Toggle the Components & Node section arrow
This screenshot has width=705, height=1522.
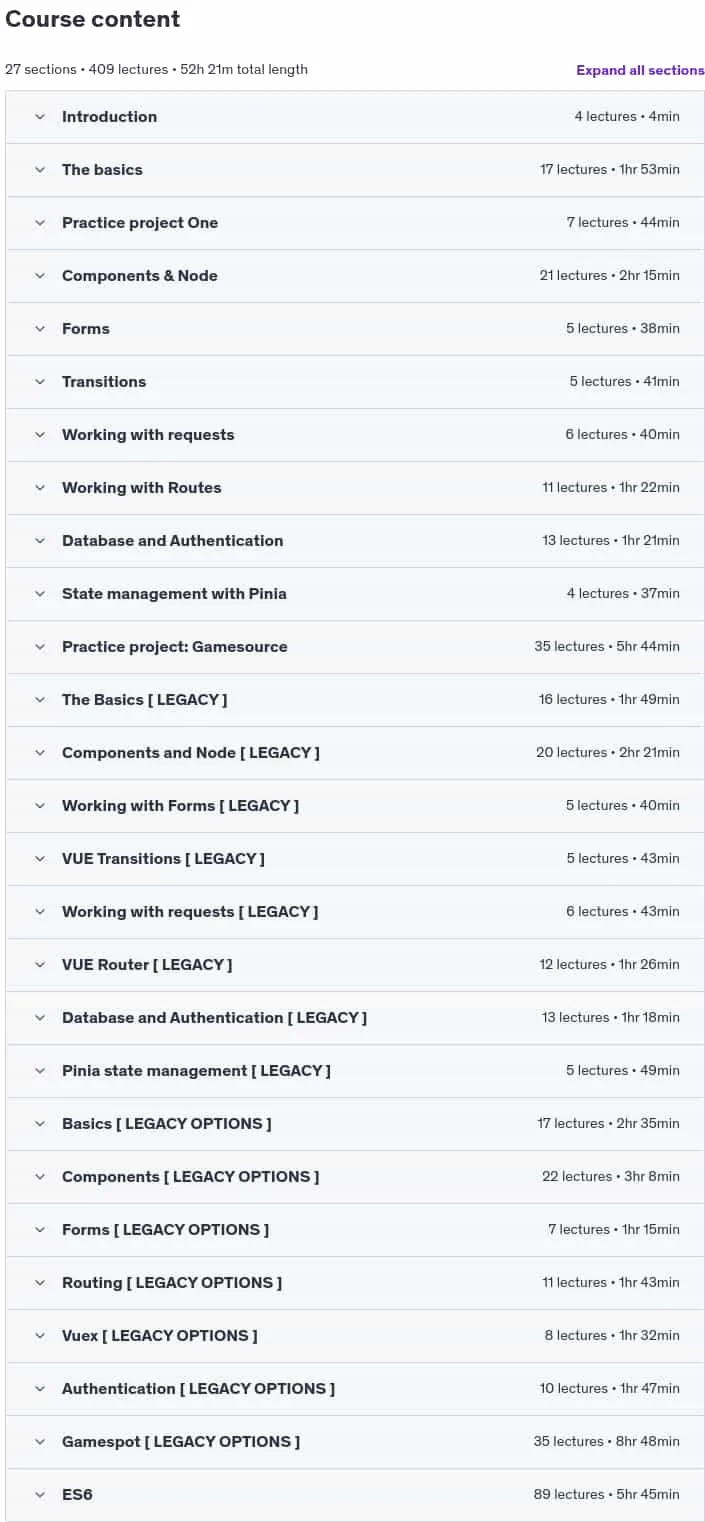[x=40, y=276]
